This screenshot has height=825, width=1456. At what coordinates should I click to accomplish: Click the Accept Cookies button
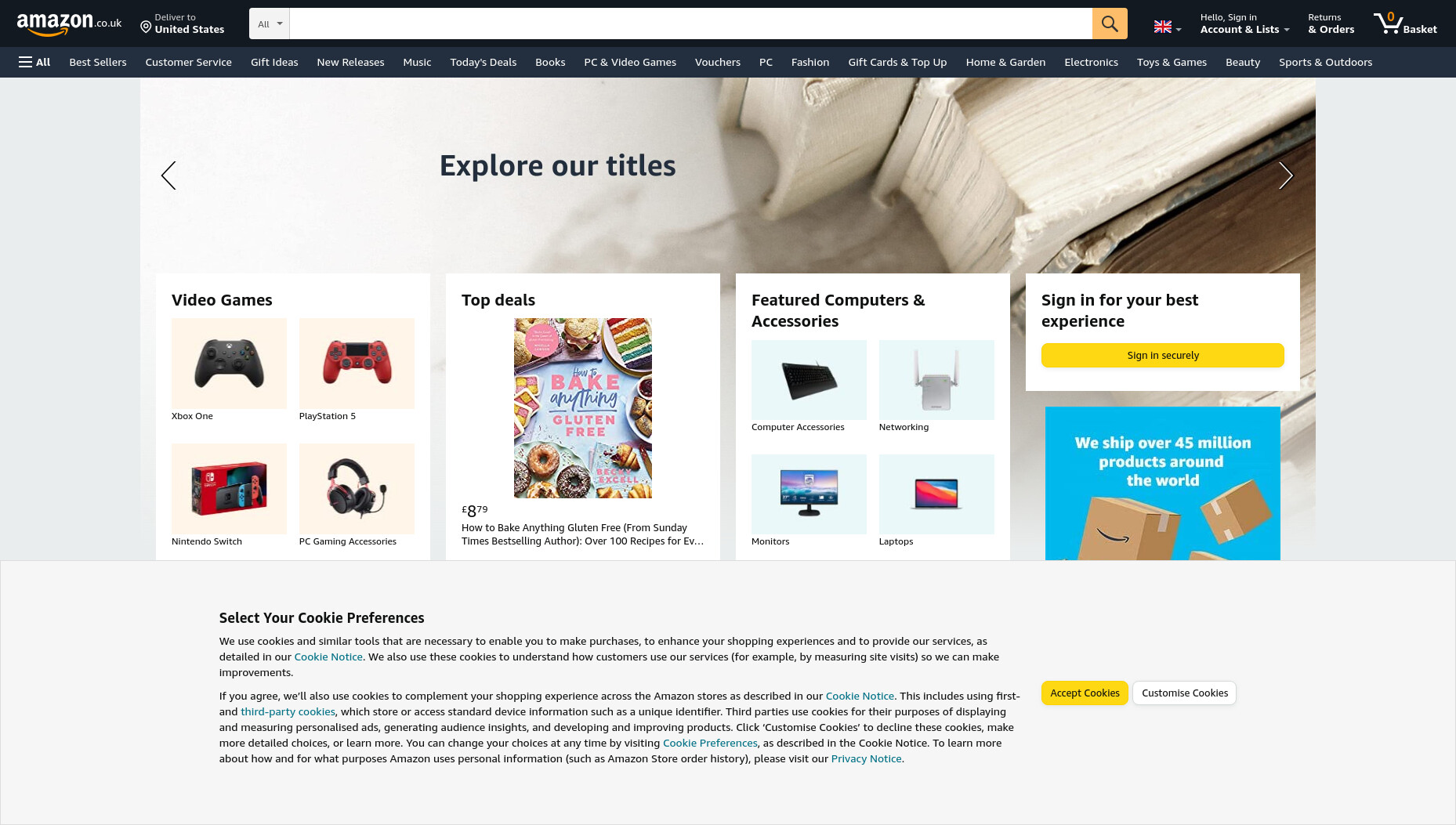[1085, 693]
